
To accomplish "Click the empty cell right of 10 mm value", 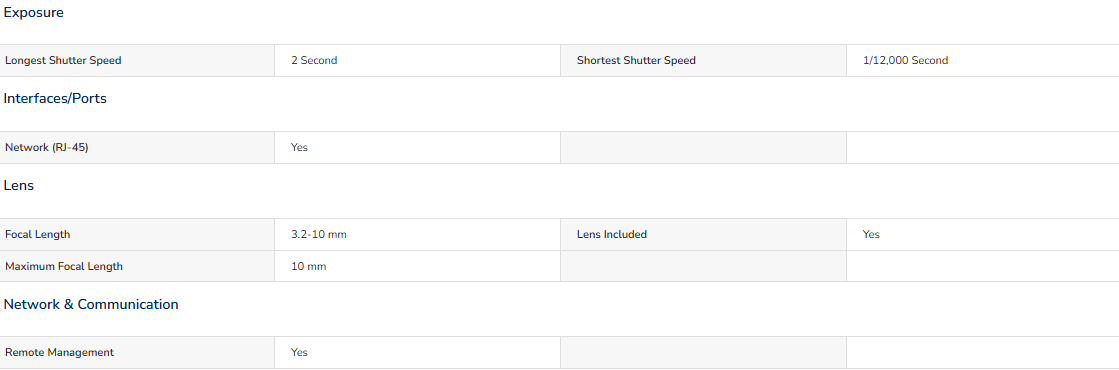I will click(x=703, y=266).
